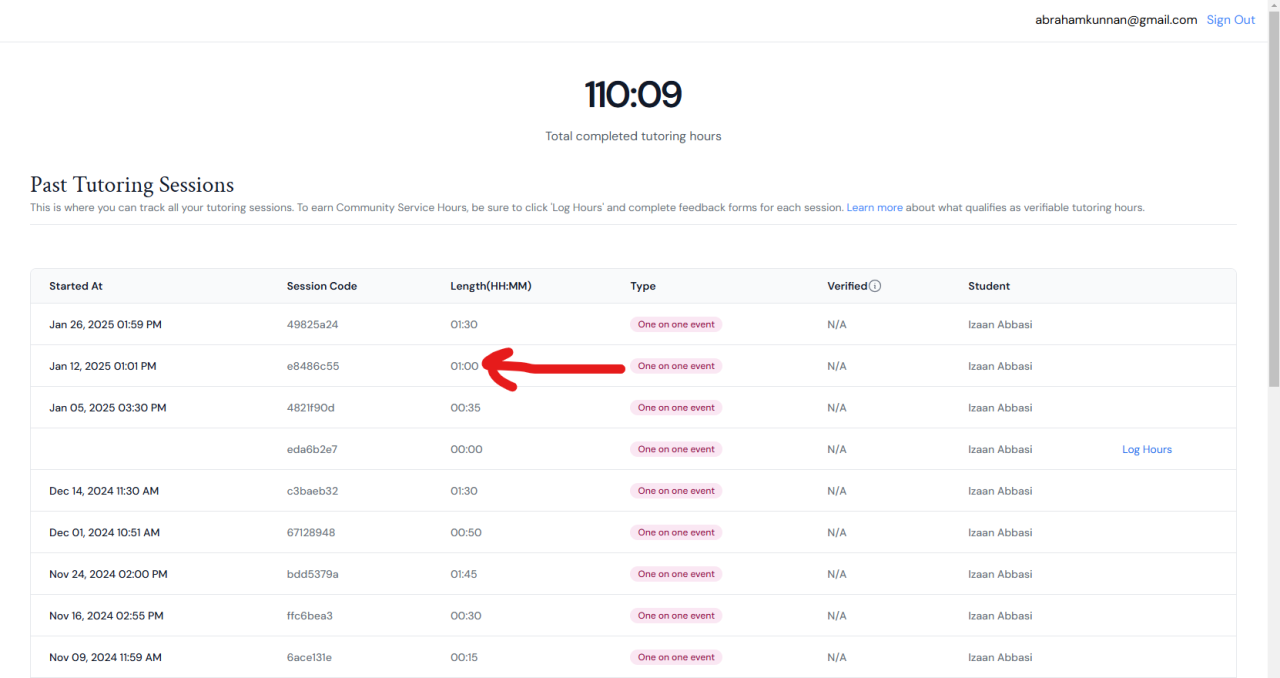Click the vertical page scrollbar
This screenshot has height=678, width=1280.
[x=1273, y=200]
